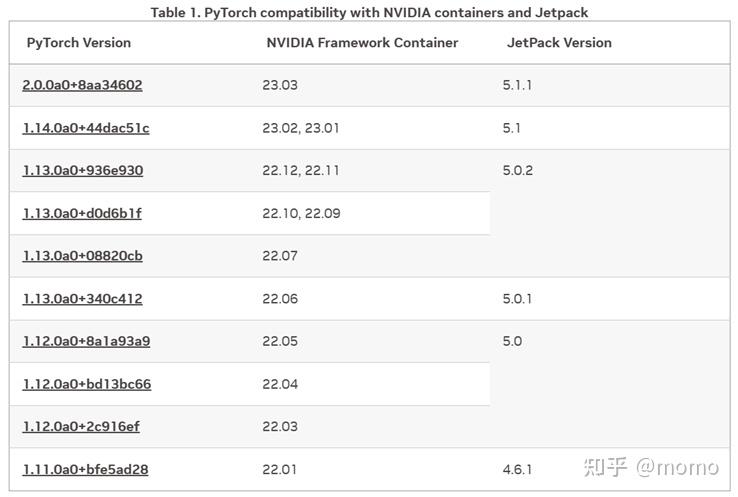Select the JetPack 5.0.2 cell
Viewport: 738px width, 497px height.
click(x=518, y=170)
